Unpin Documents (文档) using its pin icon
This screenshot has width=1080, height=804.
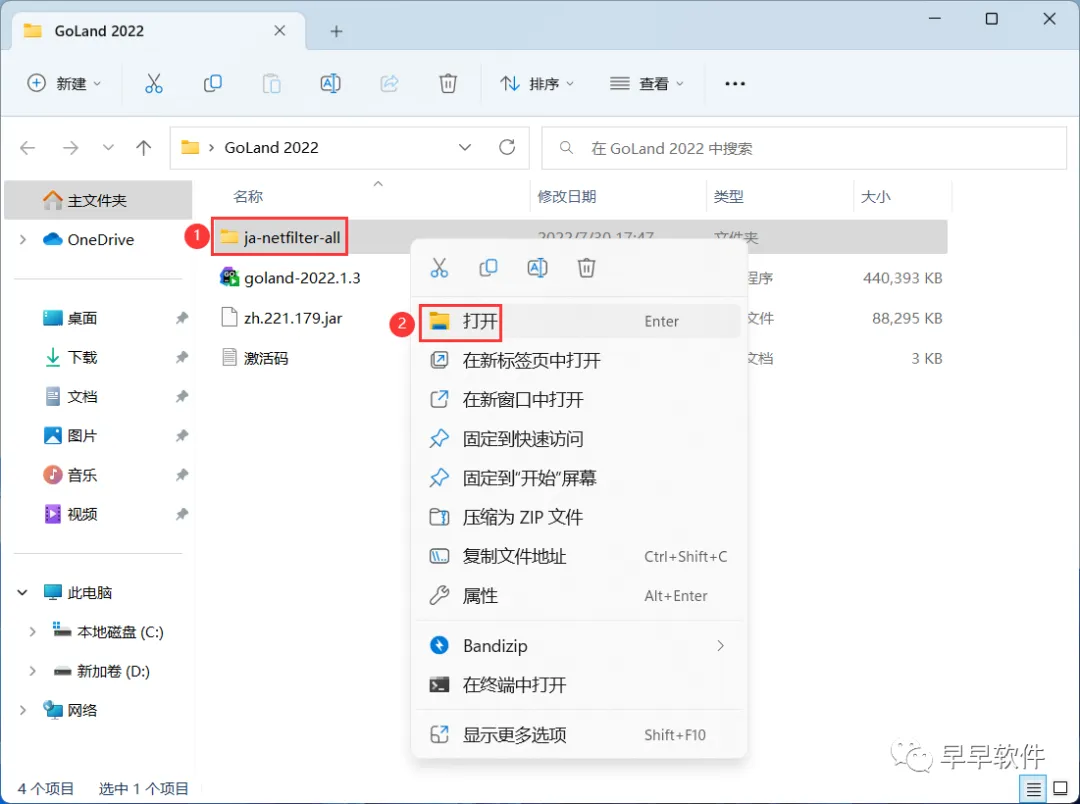pyautogui.click(x=182, y=397)
